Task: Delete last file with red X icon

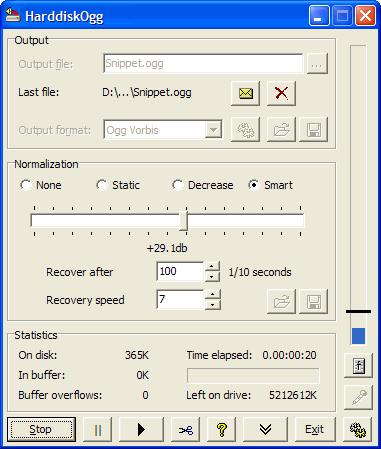Action: [281, 93]
